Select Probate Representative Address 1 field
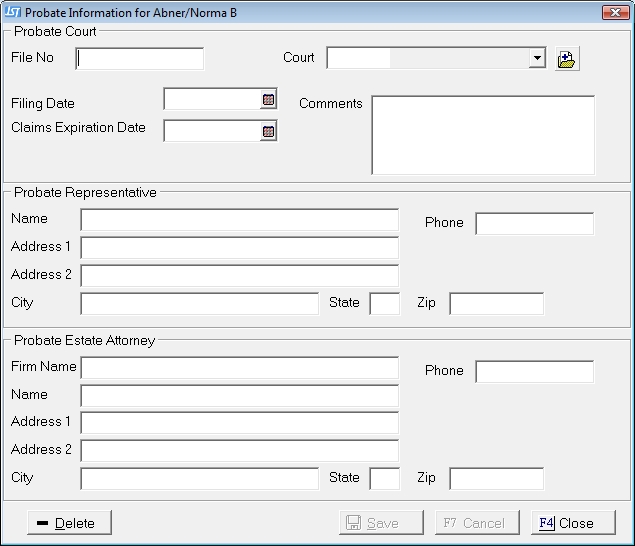Viewport: 635px width, 546px height. click(x=239, y=248)
